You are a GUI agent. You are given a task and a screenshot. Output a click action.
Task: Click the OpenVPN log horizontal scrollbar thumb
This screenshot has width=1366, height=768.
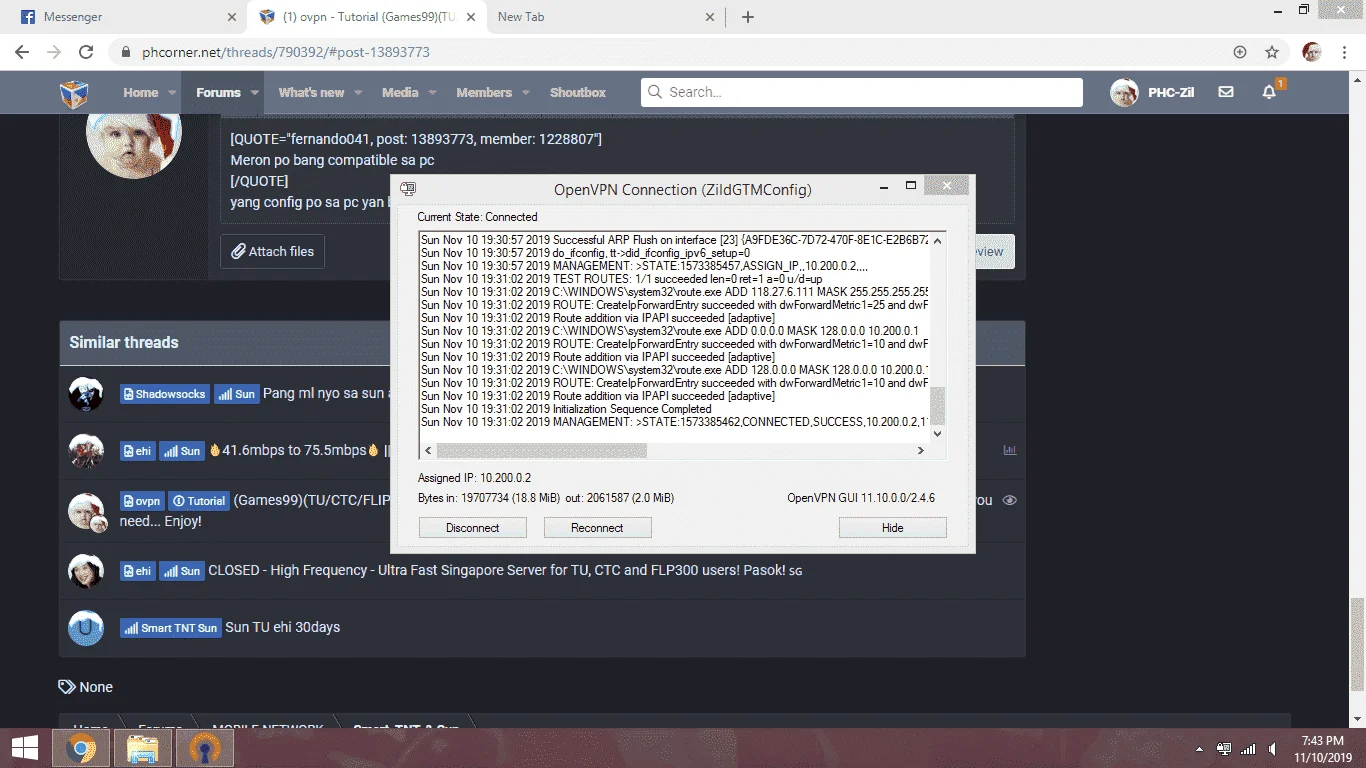coord(541,451)
